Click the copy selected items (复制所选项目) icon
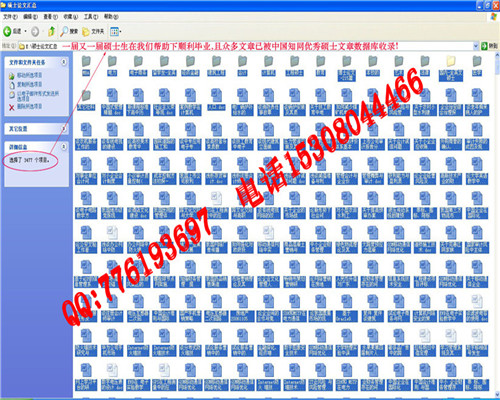The image size is (500, 400). (x=12, y=85)
